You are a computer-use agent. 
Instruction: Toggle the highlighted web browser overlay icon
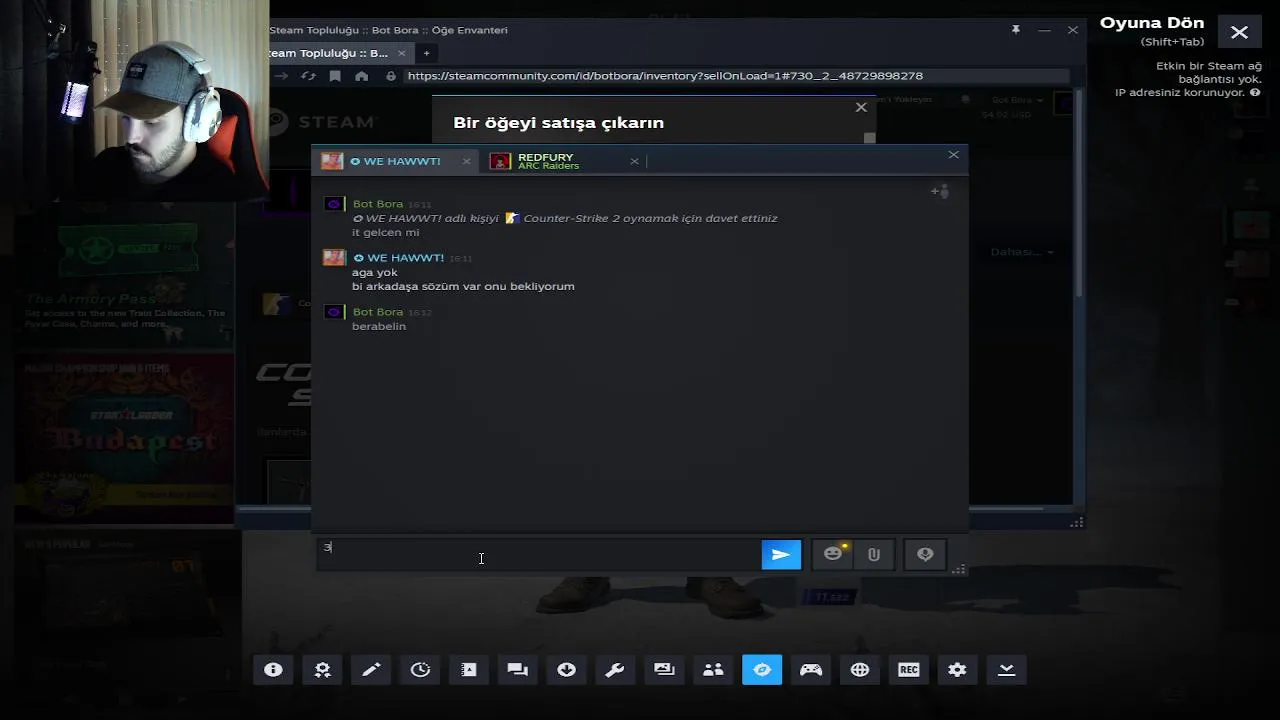(762, 670)
